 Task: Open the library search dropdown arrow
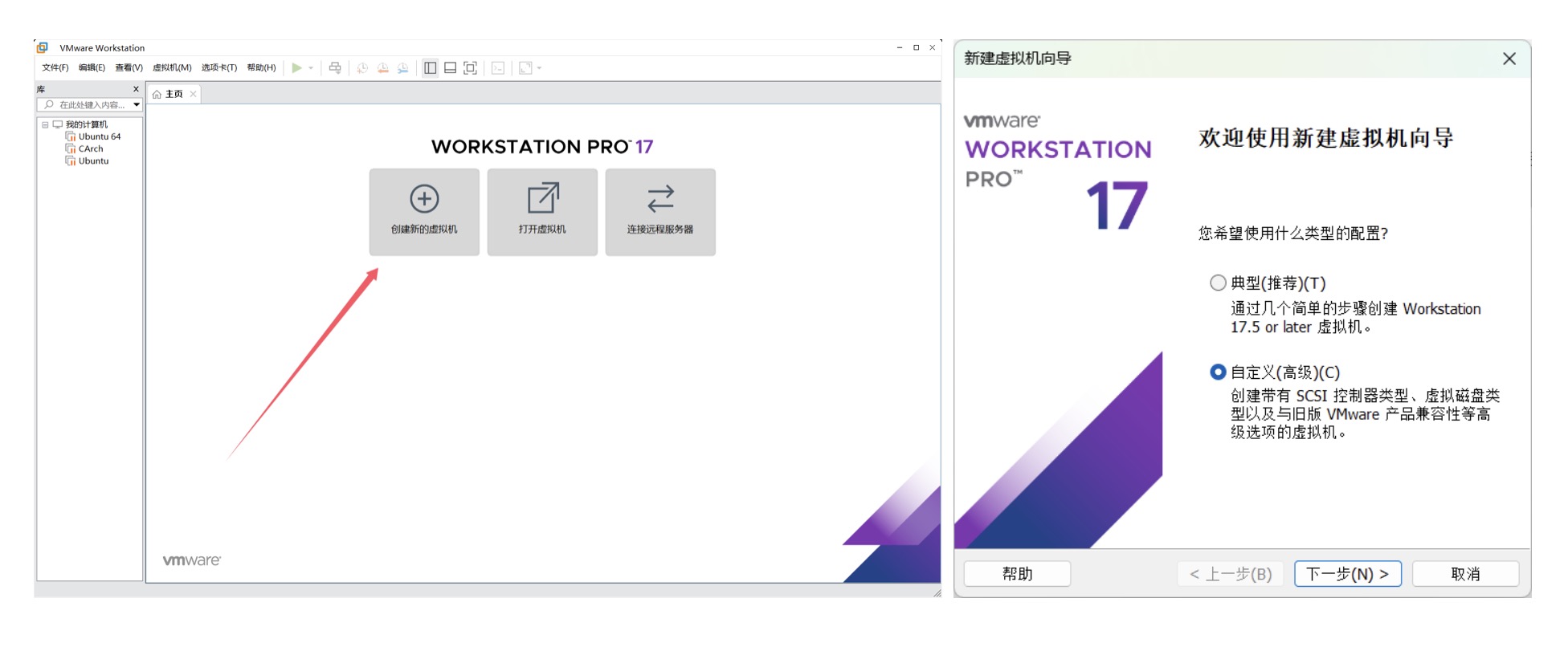[x=137, y=105]
